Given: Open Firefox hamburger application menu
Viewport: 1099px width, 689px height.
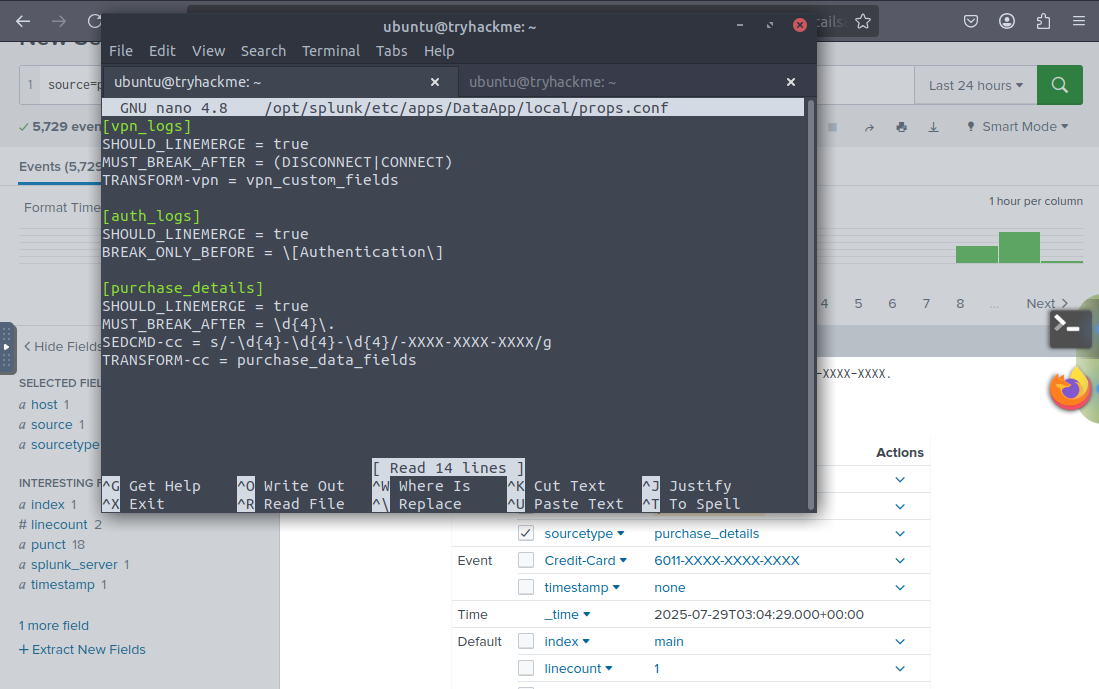Looking at the screenshot, I should (1078, 21).
